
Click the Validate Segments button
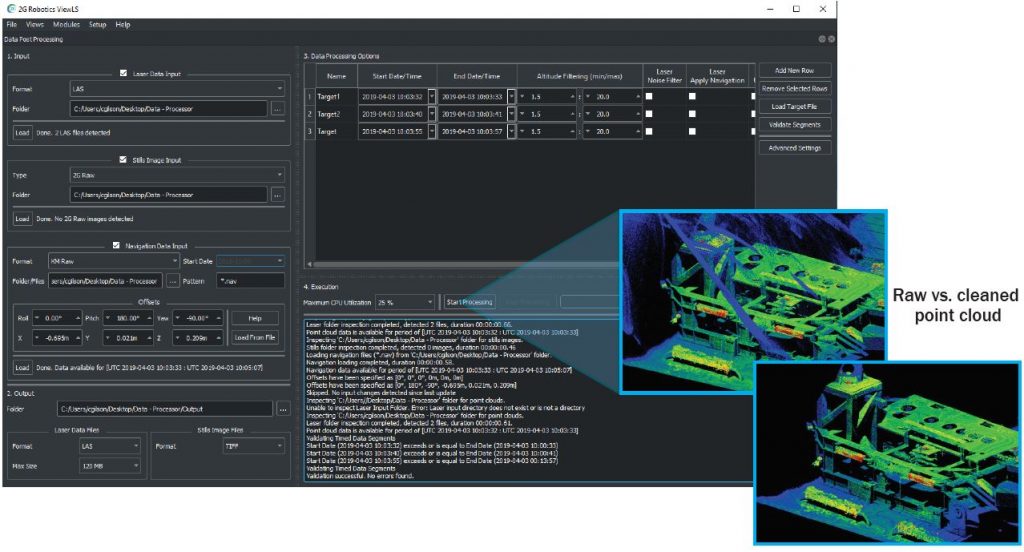point(795,124)
